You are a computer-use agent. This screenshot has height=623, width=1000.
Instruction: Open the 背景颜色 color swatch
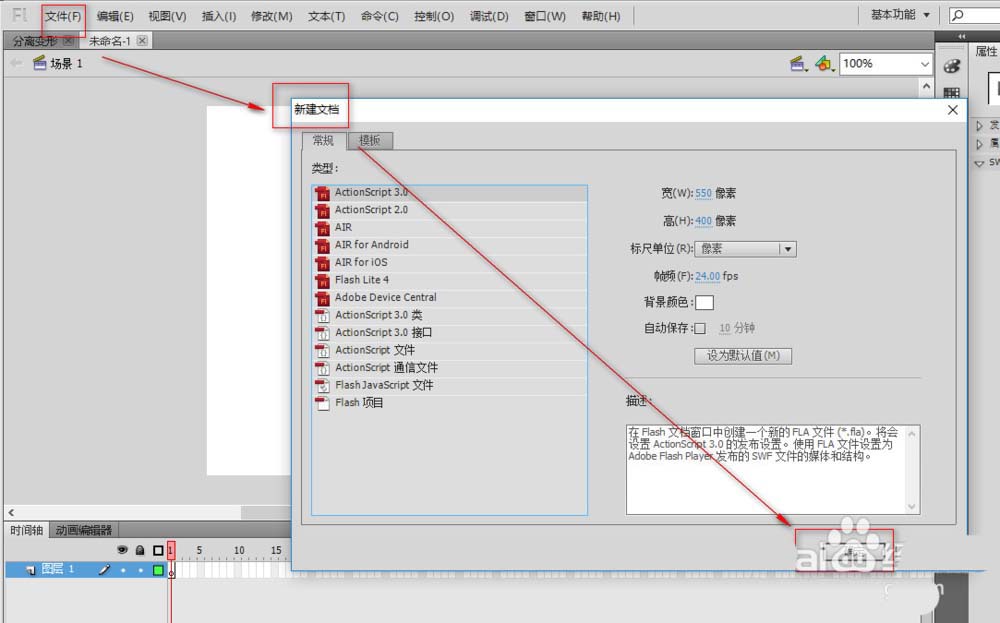(x=704, y=302)
